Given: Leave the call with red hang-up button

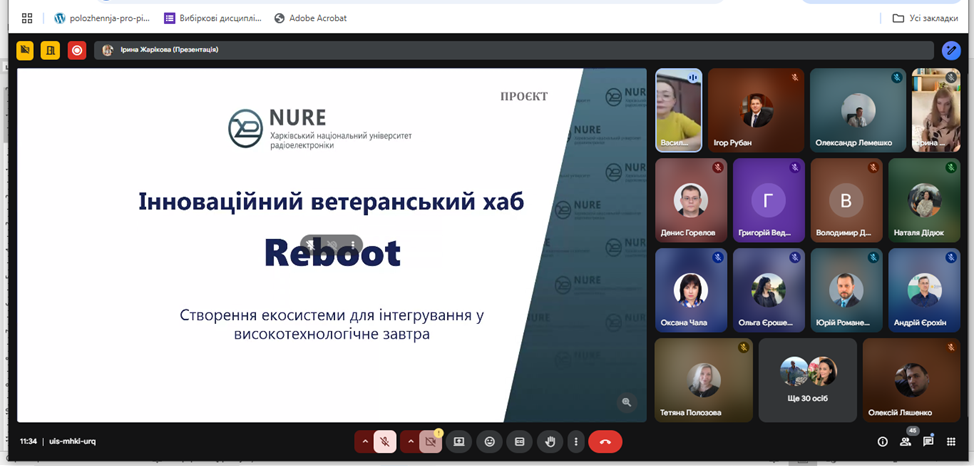Looking at the screenshot, I should (x=606, y=442).
